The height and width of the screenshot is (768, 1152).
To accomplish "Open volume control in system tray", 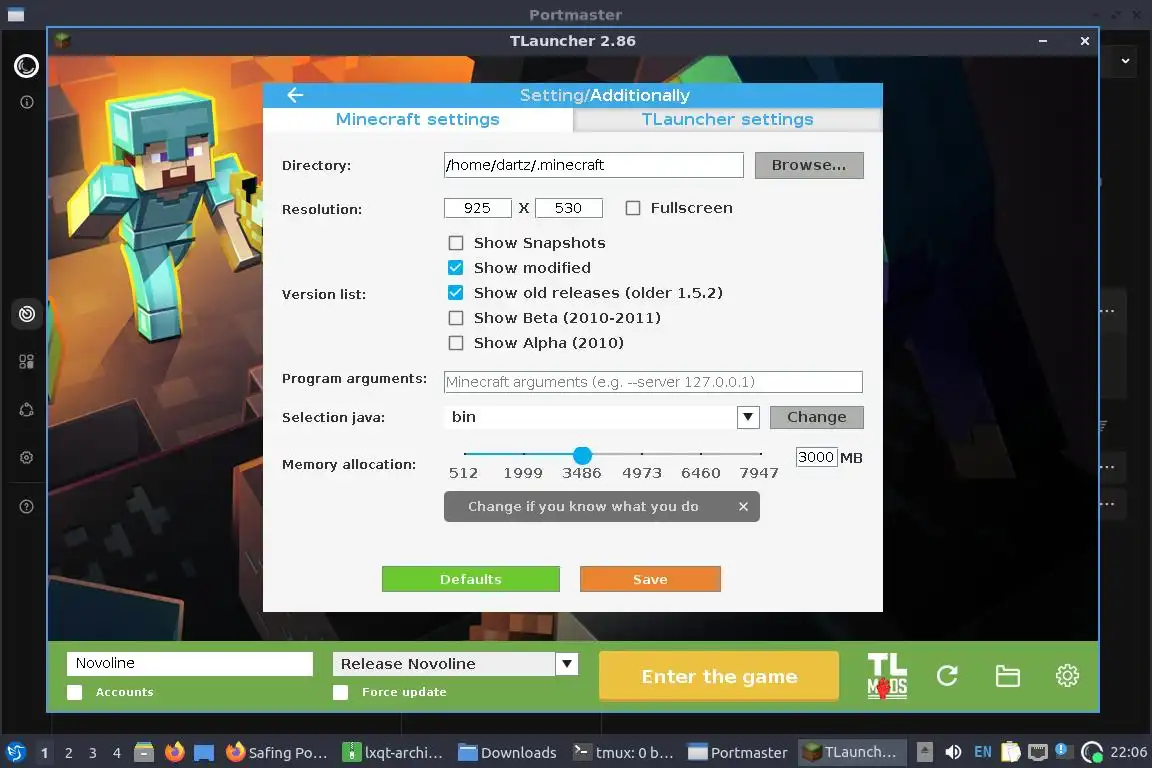I will click(x=953, y=752).
